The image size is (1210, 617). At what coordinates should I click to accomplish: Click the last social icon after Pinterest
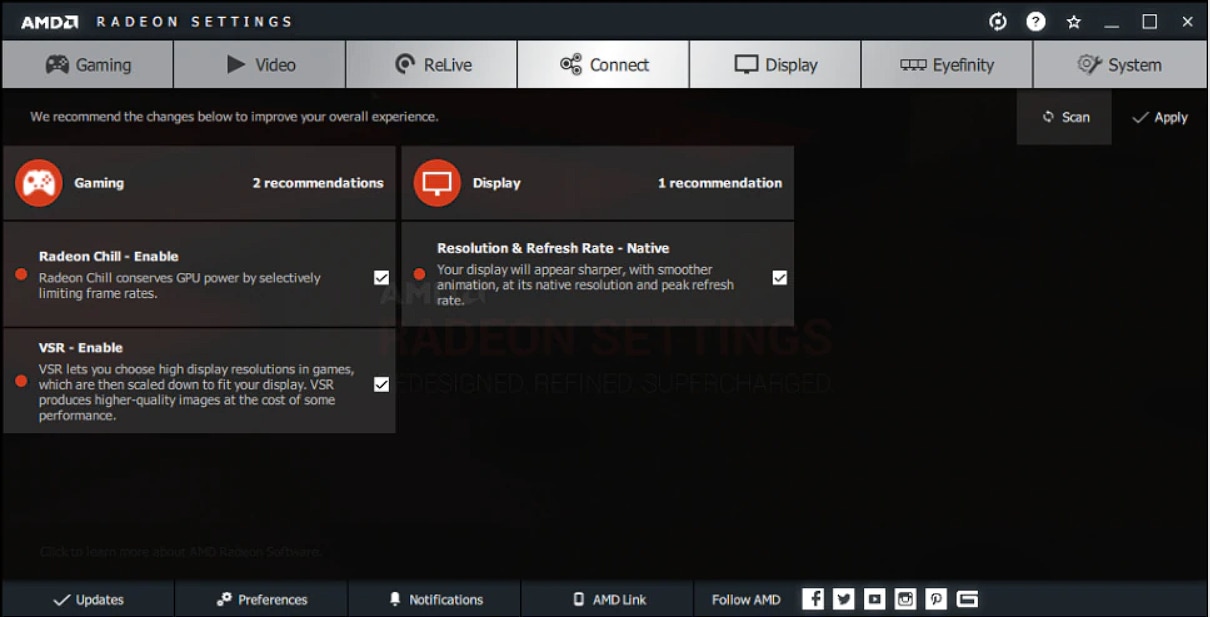(x=967, y=599)
